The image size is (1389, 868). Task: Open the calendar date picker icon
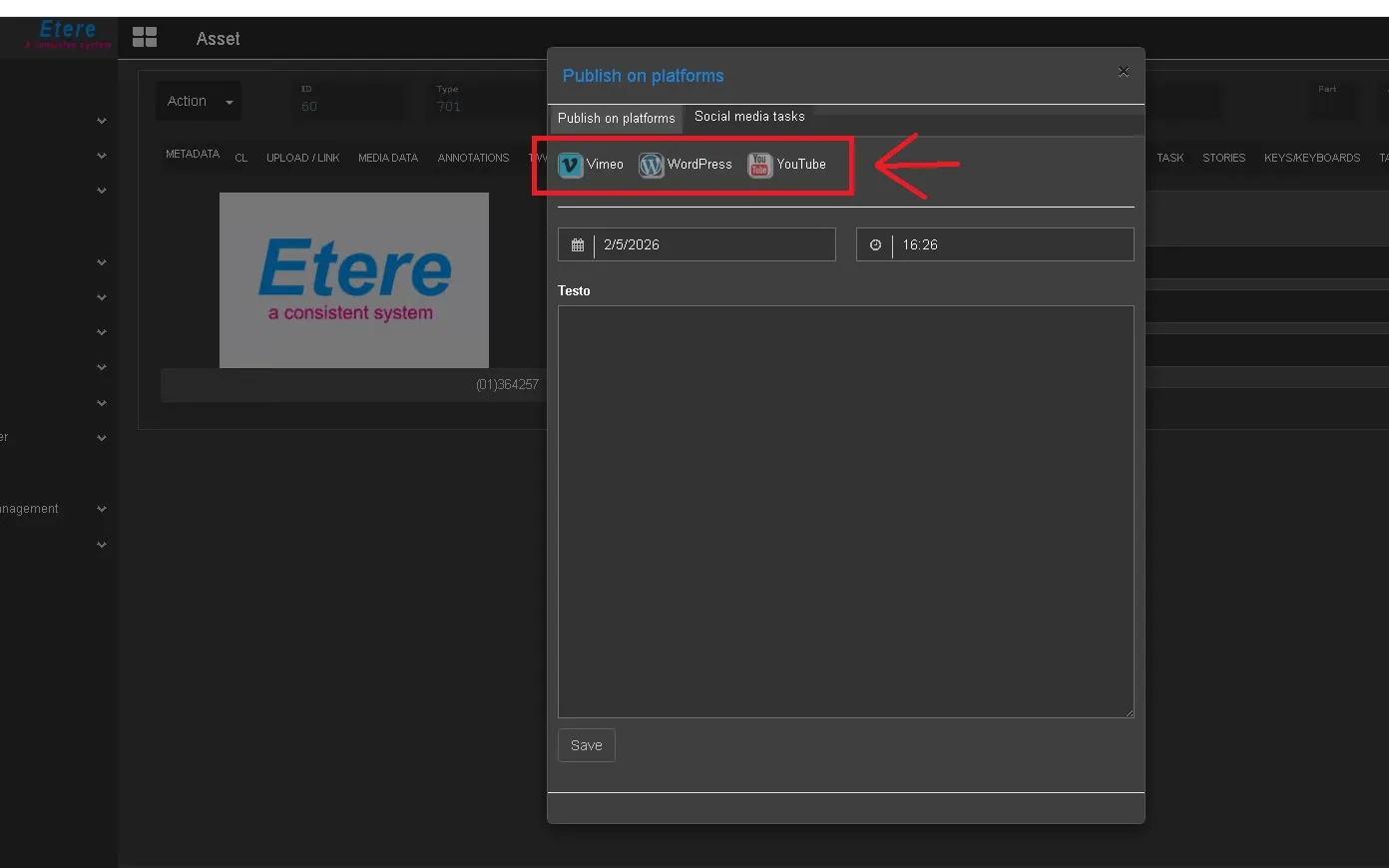point(577,245)
